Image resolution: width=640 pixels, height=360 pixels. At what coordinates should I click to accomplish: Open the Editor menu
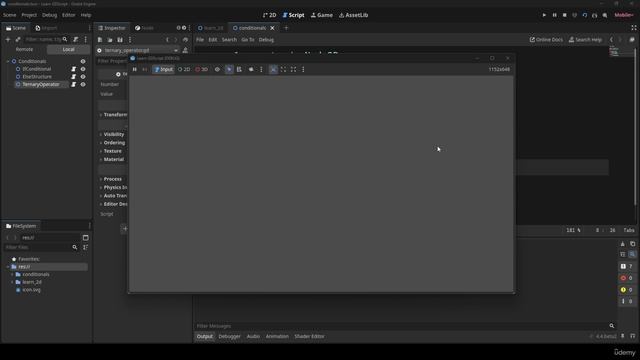pos(69,15)
